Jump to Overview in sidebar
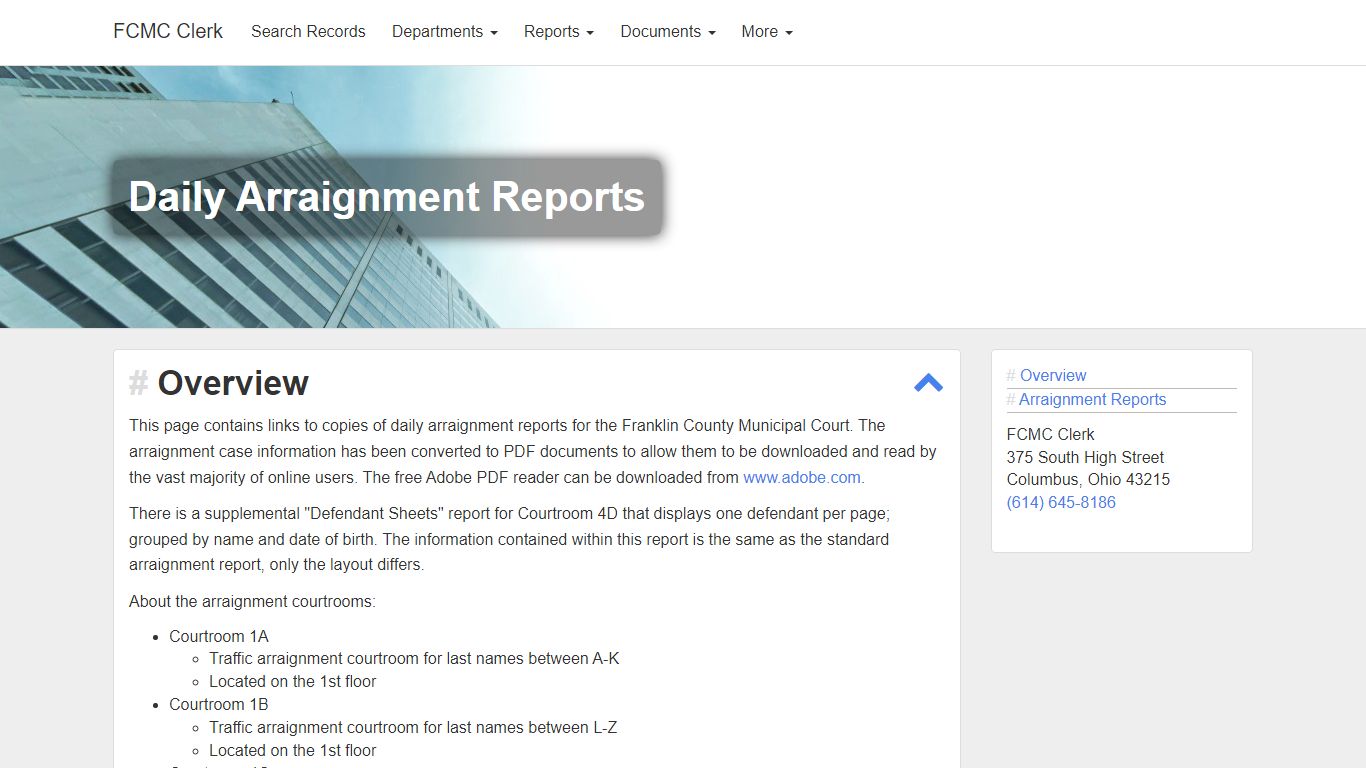The width and height of the screenshot is (1366, 768). (x=1053, y=376)
